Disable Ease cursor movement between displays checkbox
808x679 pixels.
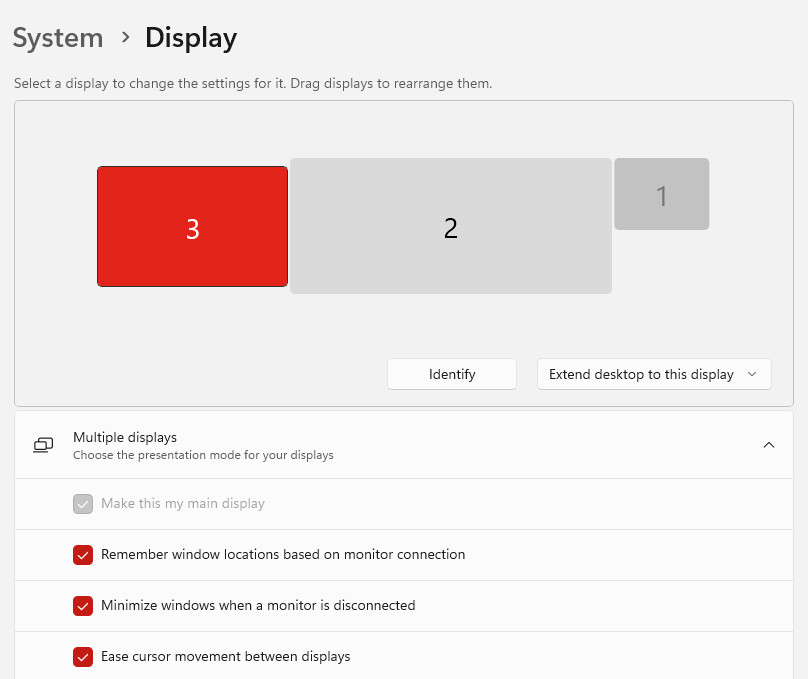click(83, 657)
